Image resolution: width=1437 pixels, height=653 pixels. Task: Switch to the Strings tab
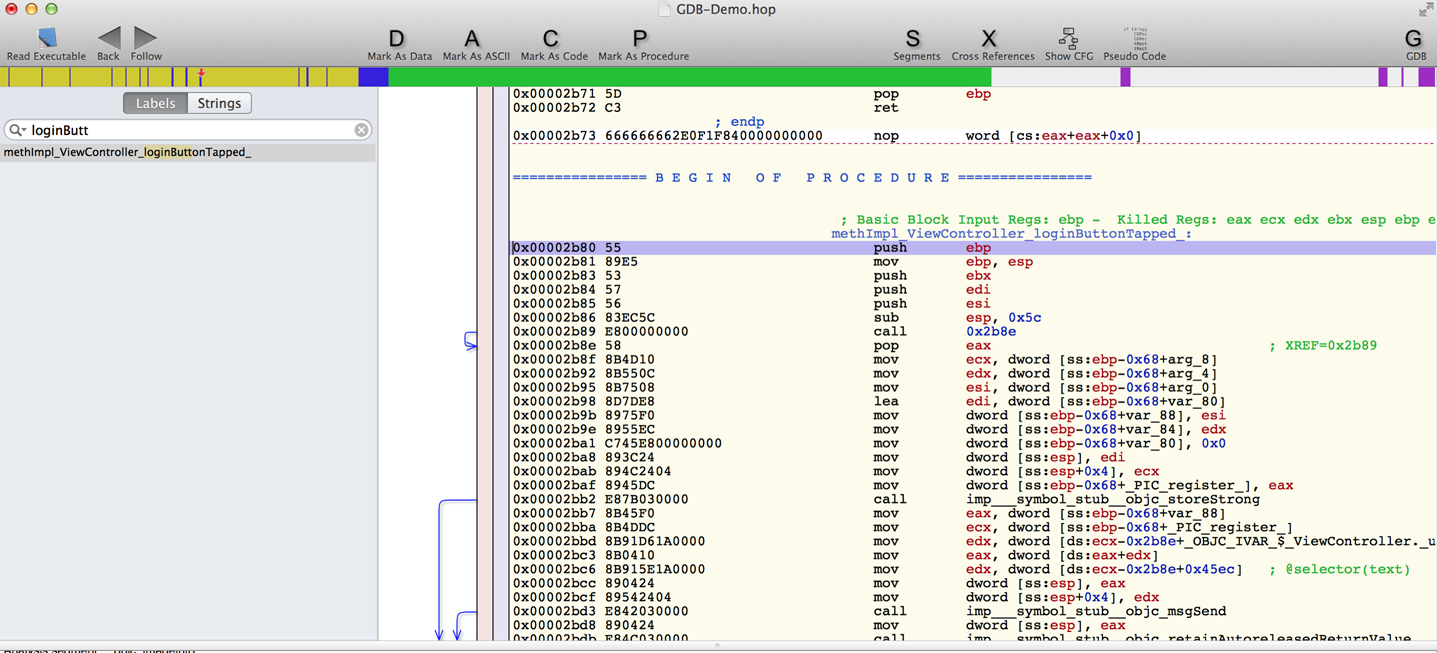pos(219,103)
